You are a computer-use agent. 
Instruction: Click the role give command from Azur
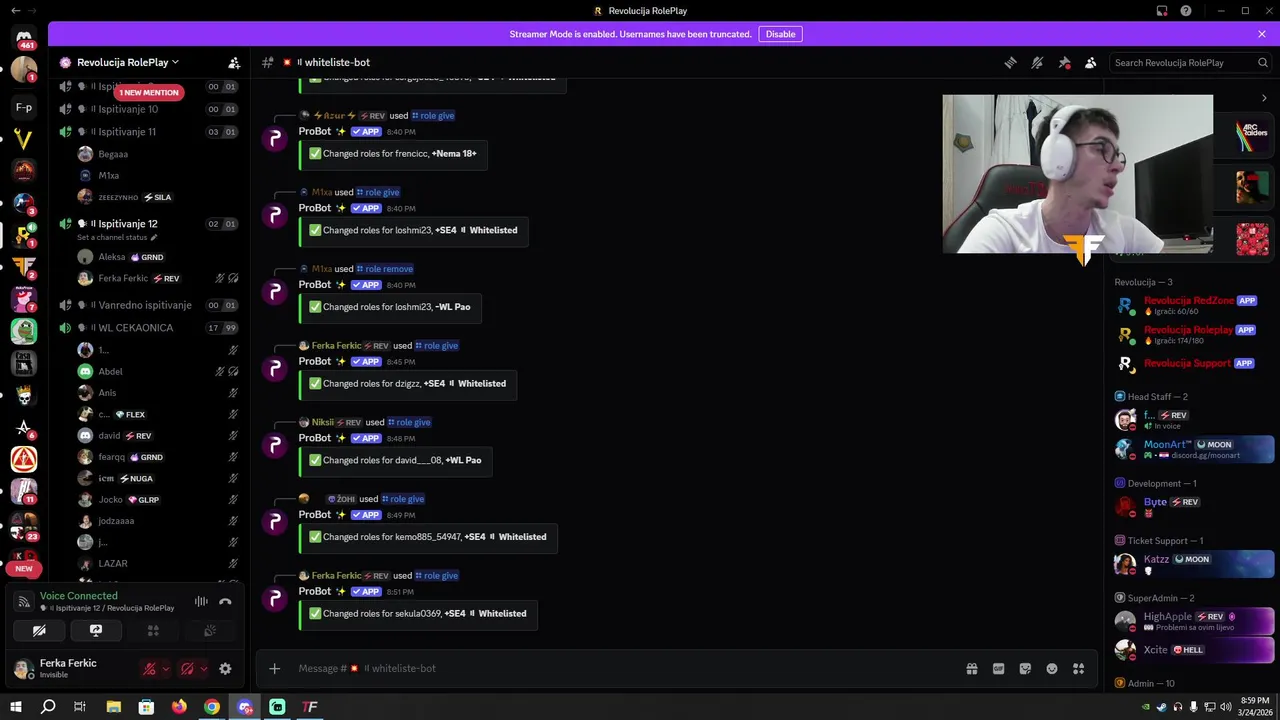click(433, 116)
